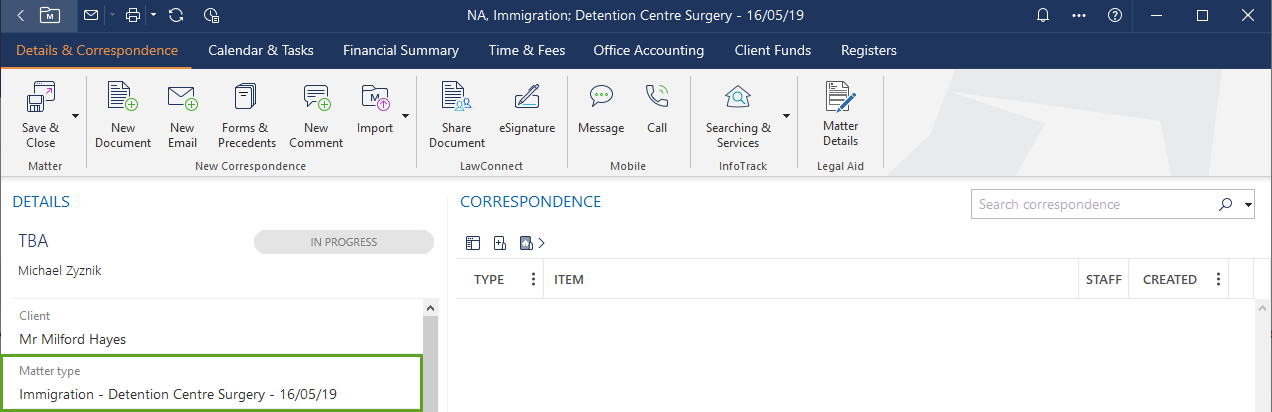Open the Share Document tool
Image resolution: width=1272 pixels, height=412 pixels.
click(x=456, y=98)
